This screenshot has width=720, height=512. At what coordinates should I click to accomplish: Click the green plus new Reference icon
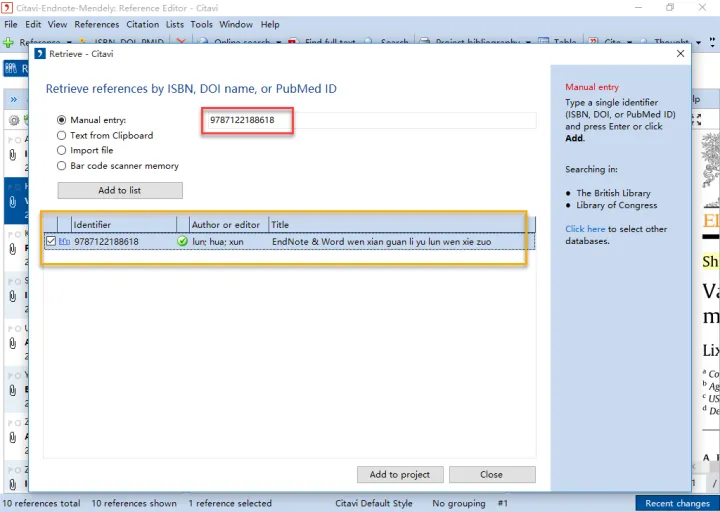(8, 42)
